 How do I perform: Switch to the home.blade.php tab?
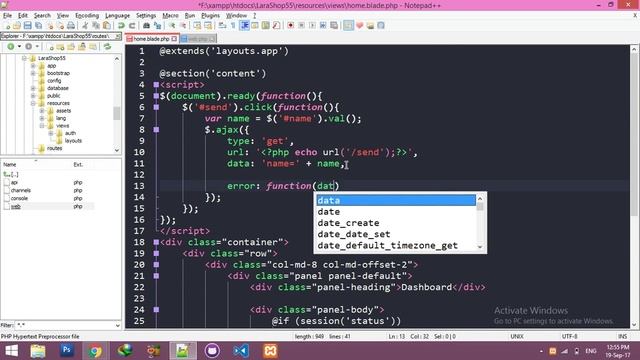click(151, 39)
